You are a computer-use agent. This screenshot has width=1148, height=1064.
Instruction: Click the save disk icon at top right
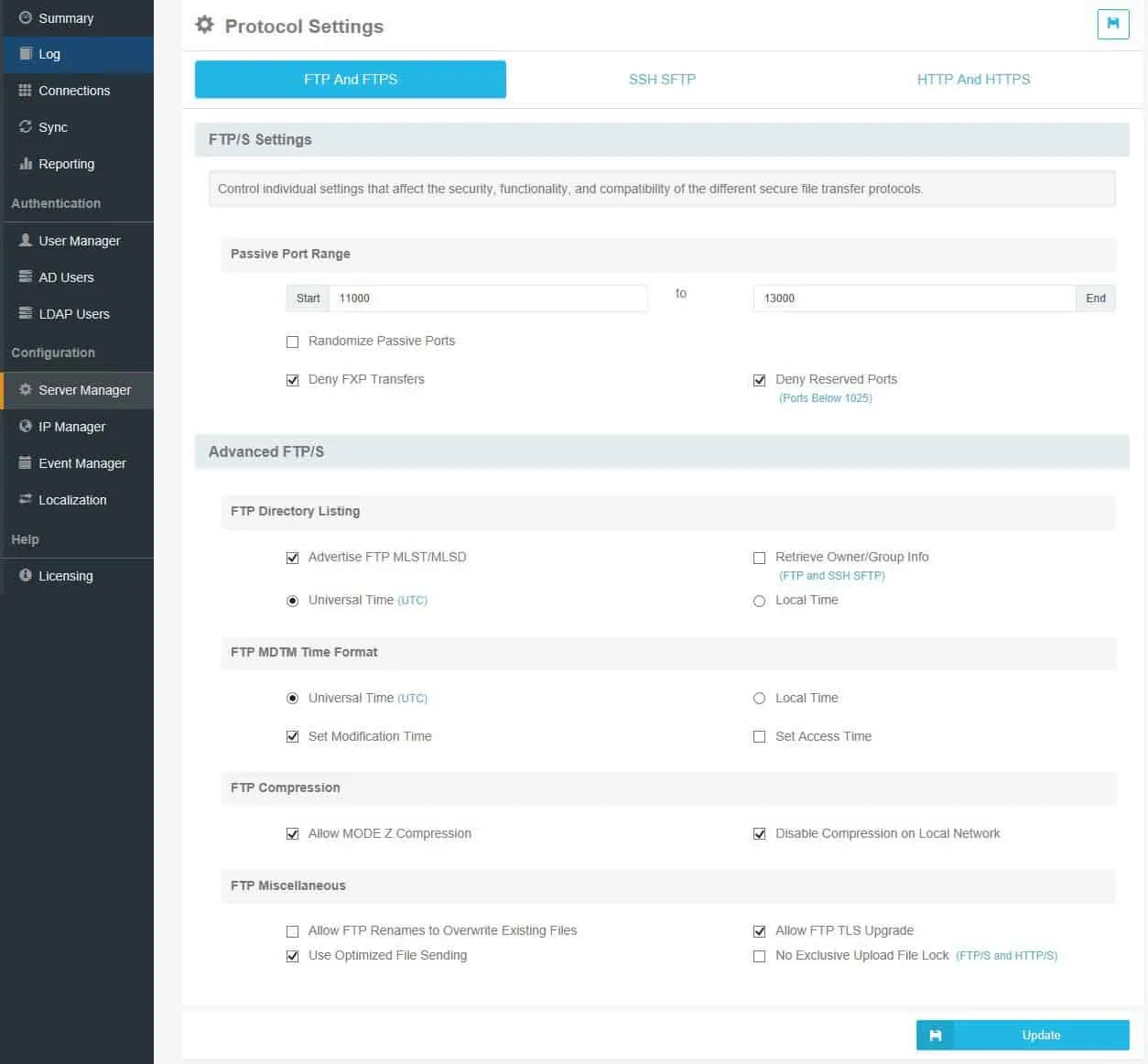tap(1113, 24)
